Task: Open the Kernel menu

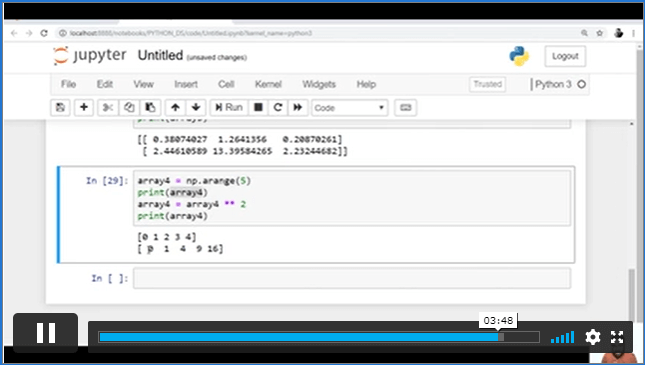Action: click(268, 84)
